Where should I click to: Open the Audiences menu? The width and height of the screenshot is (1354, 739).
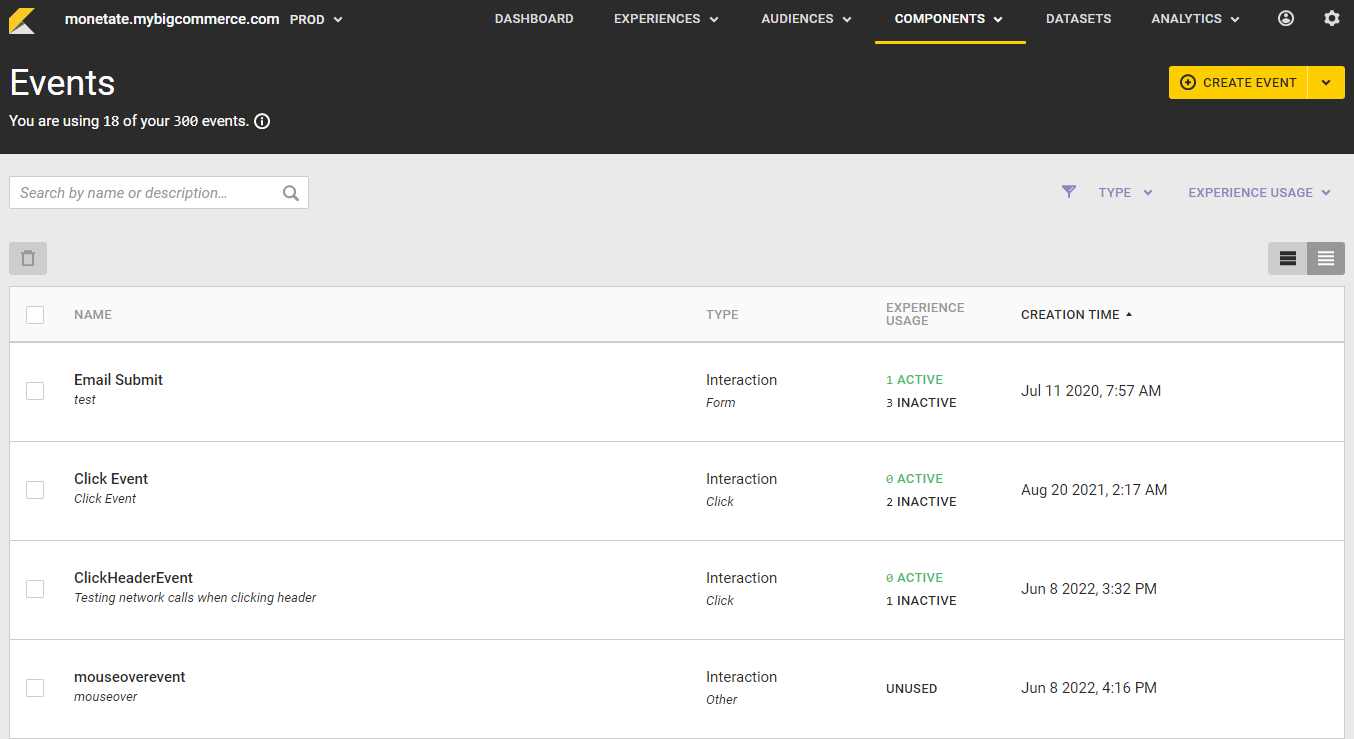point(807,19)
